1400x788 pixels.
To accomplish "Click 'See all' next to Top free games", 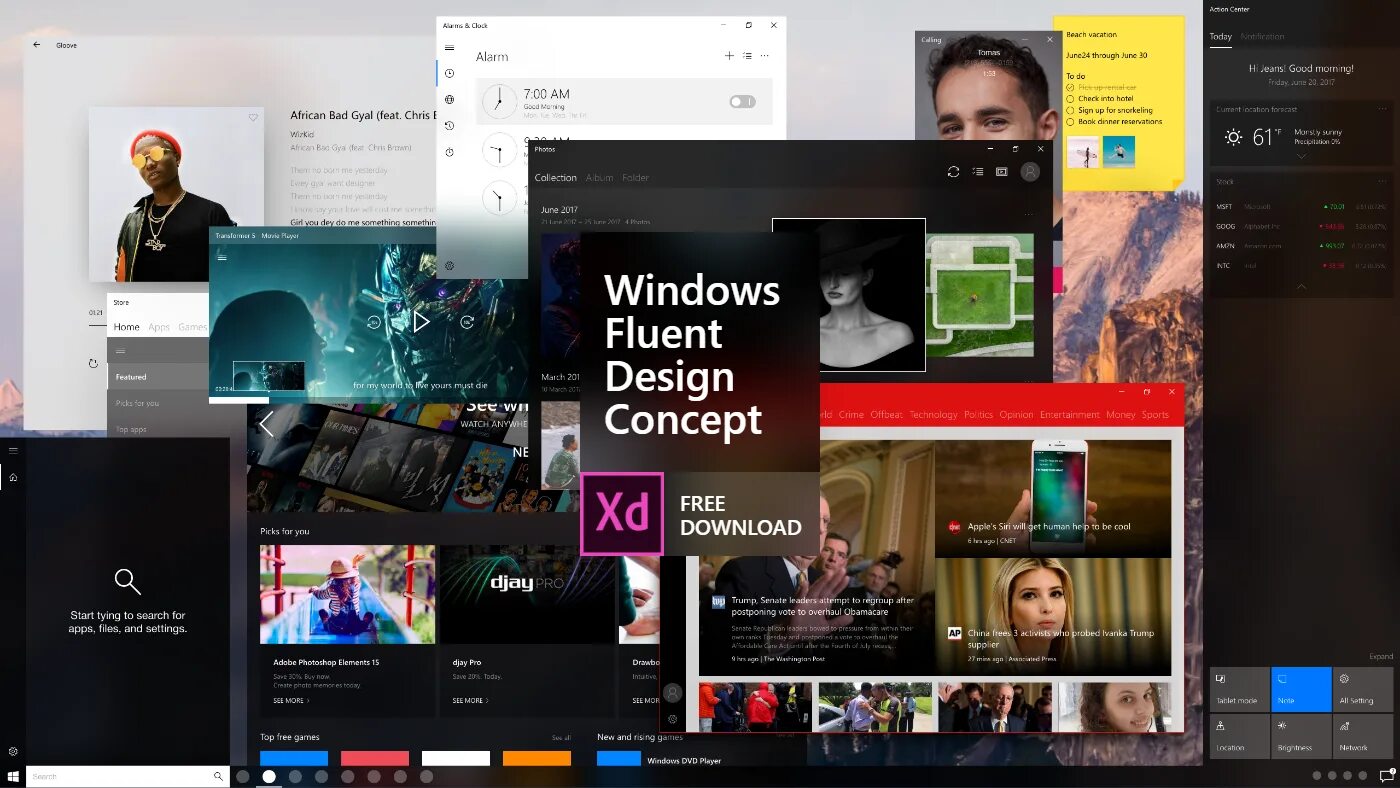I will 561,738.
